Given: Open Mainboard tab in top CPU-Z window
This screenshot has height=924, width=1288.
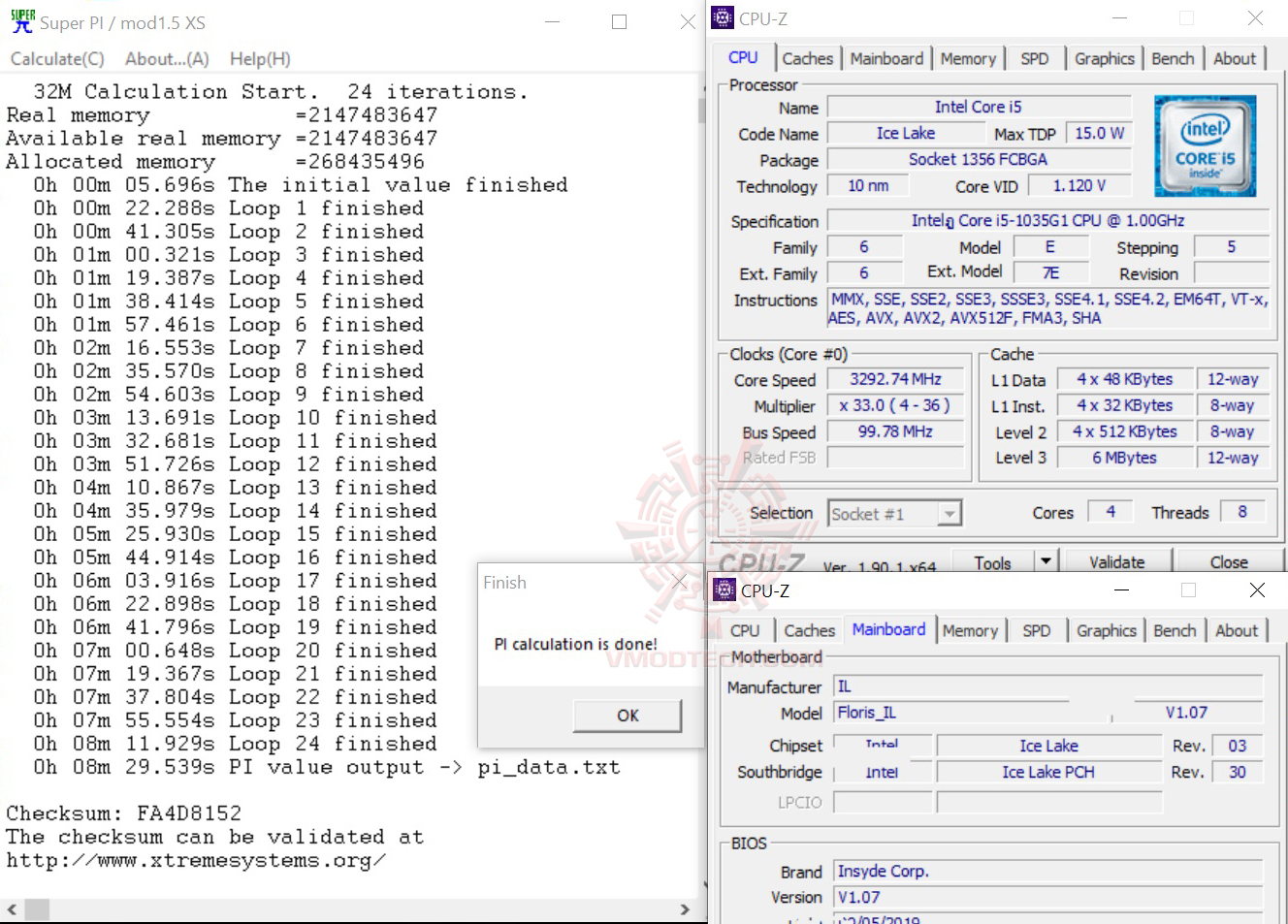Looking at the screenshot, I should click(x=886, y=58).
